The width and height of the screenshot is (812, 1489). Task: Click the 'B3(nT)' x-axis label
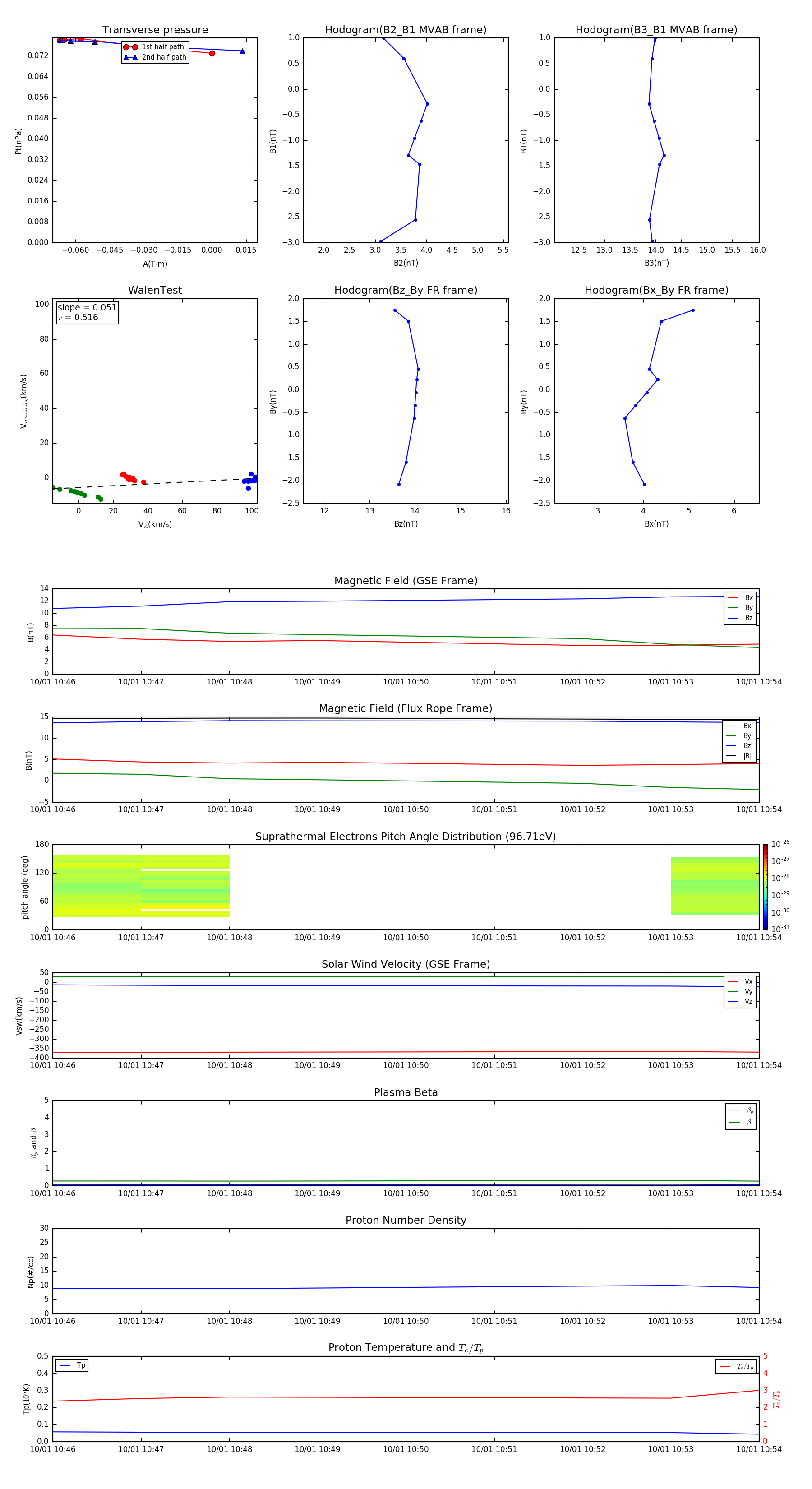tap(656, 263)
